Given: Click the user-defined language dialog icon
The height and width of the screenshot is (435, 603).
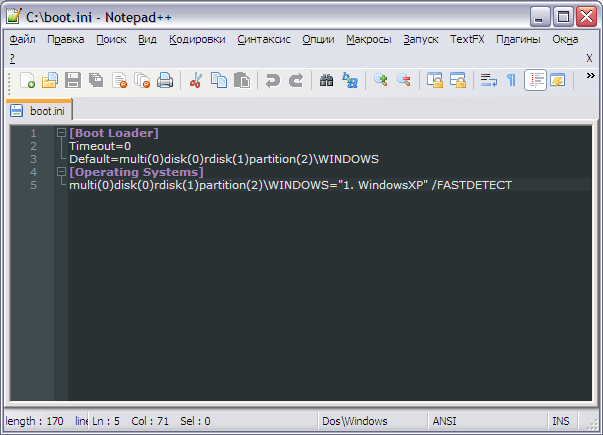Looking at the screenshot, I should pos(558,81).
